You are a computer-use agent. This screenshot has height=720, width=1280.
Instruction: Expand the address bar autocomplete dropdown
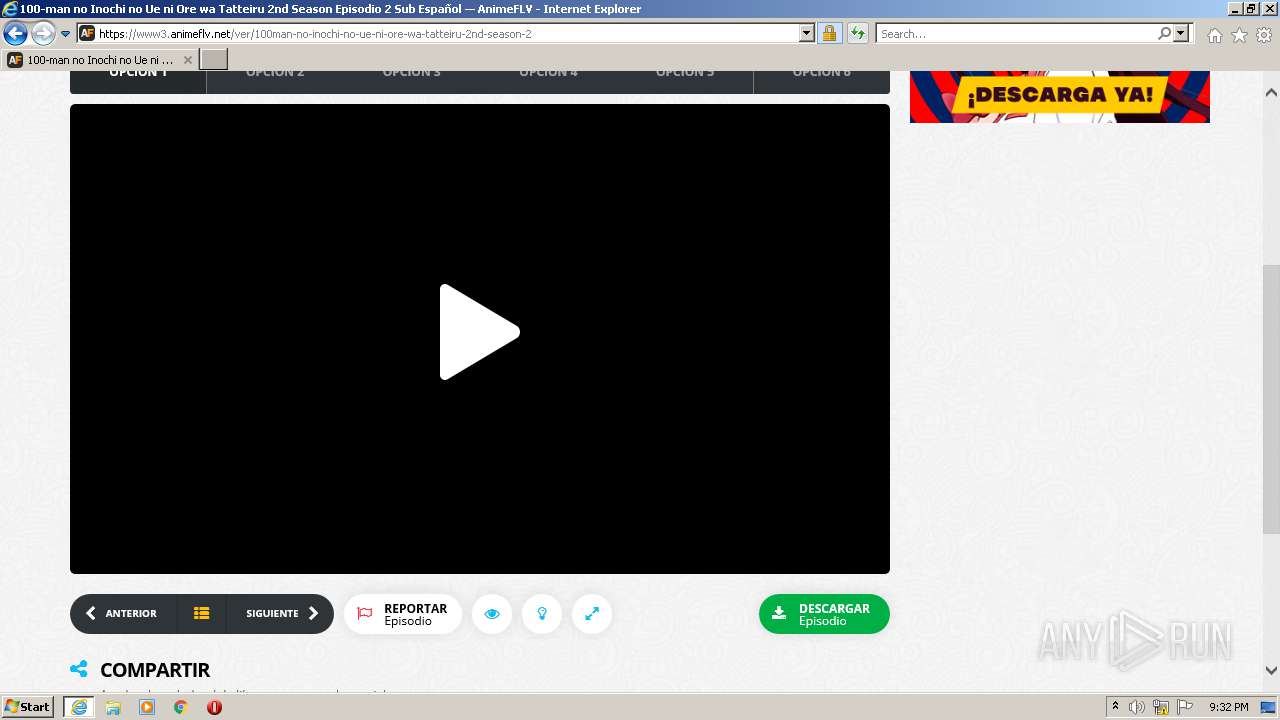pyautogui.click(x=807, y=34)
